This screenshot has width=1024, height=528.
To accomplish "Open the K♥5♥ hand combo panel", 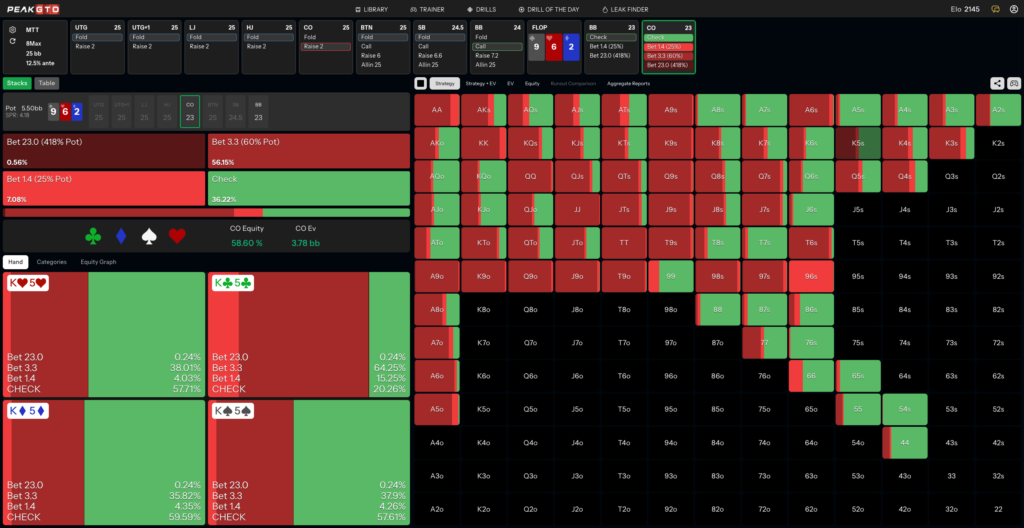I will pos(104,335).
